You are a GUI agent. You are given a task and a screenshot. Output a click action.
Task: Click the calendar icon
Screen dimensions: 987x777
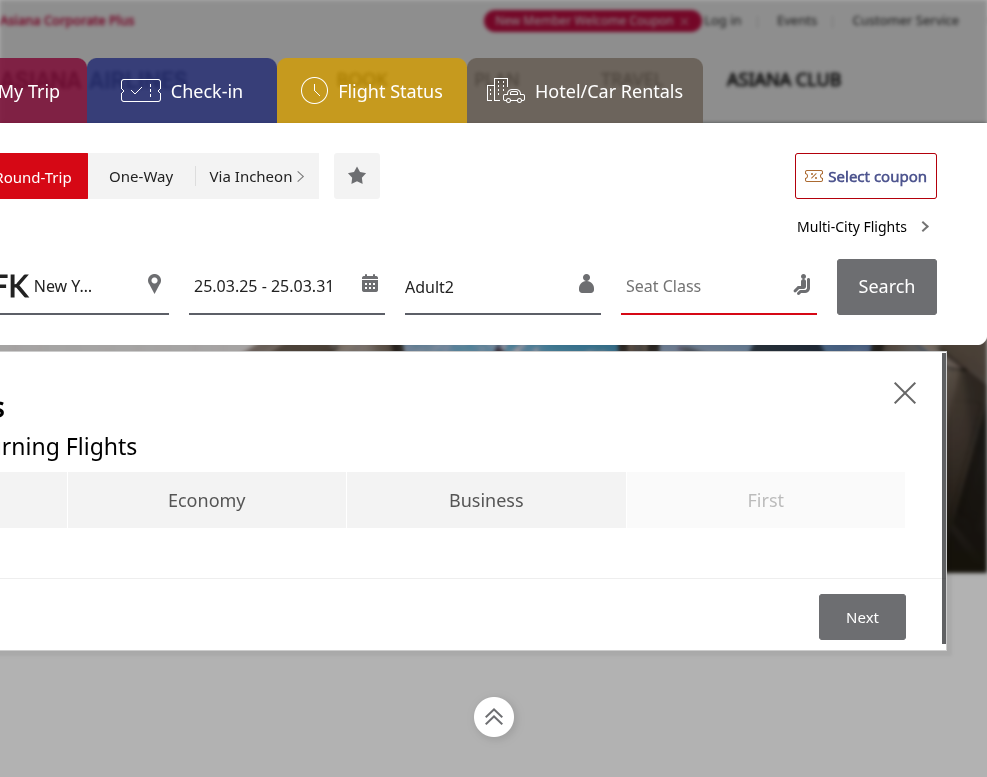tap(370, 284)
